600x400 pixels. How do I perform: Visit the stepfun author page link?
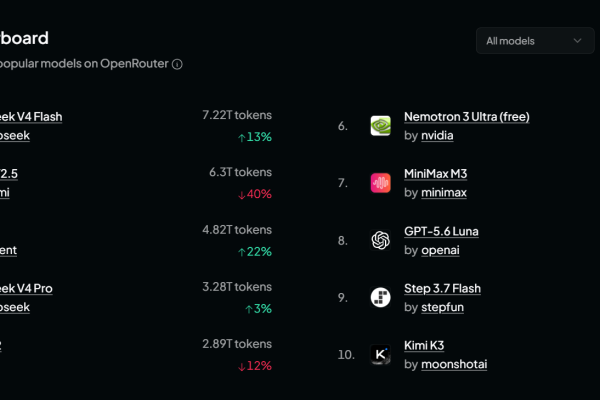pos(442,307)
